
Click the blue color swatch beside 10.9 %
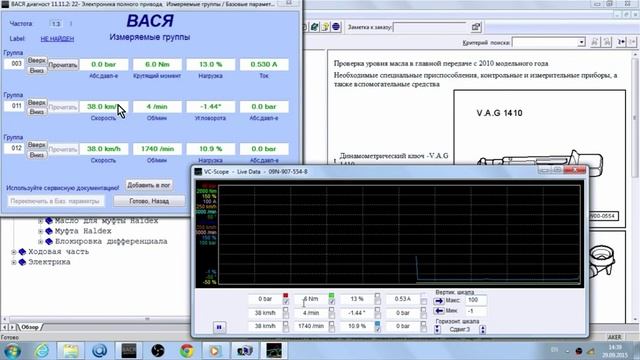(x=377, y=323)
